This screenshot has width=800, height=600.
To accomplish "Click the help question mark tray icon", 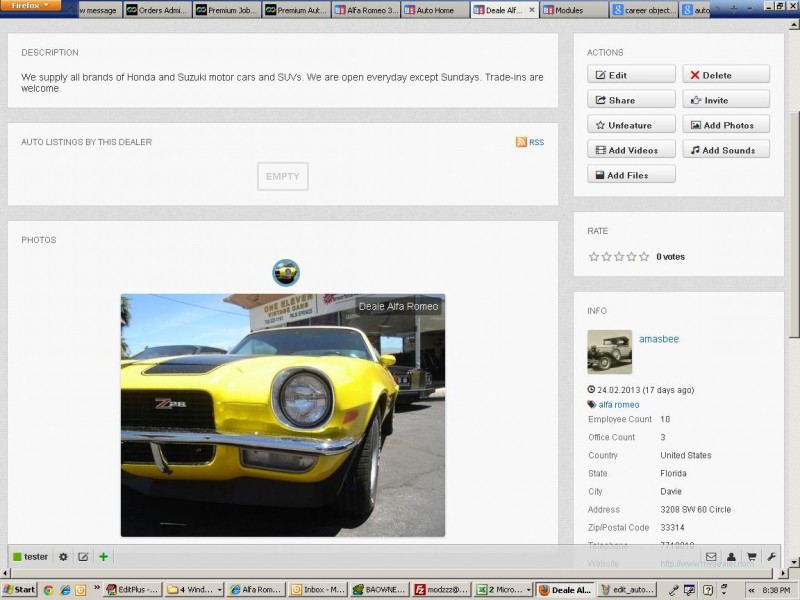I will [708, 590].
